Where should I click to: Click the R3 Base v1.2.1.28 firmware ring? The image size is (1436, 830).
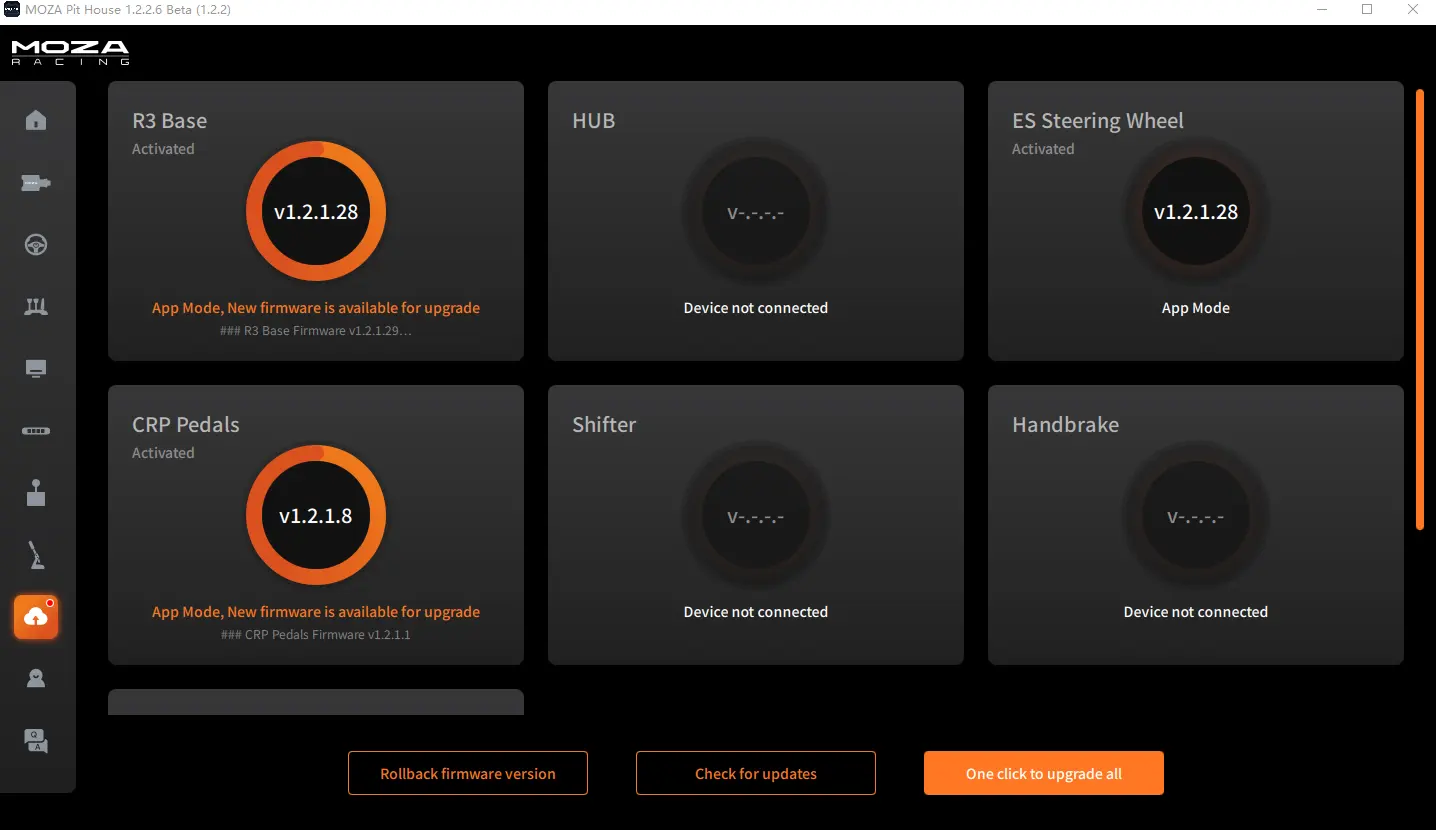(316, 212)
